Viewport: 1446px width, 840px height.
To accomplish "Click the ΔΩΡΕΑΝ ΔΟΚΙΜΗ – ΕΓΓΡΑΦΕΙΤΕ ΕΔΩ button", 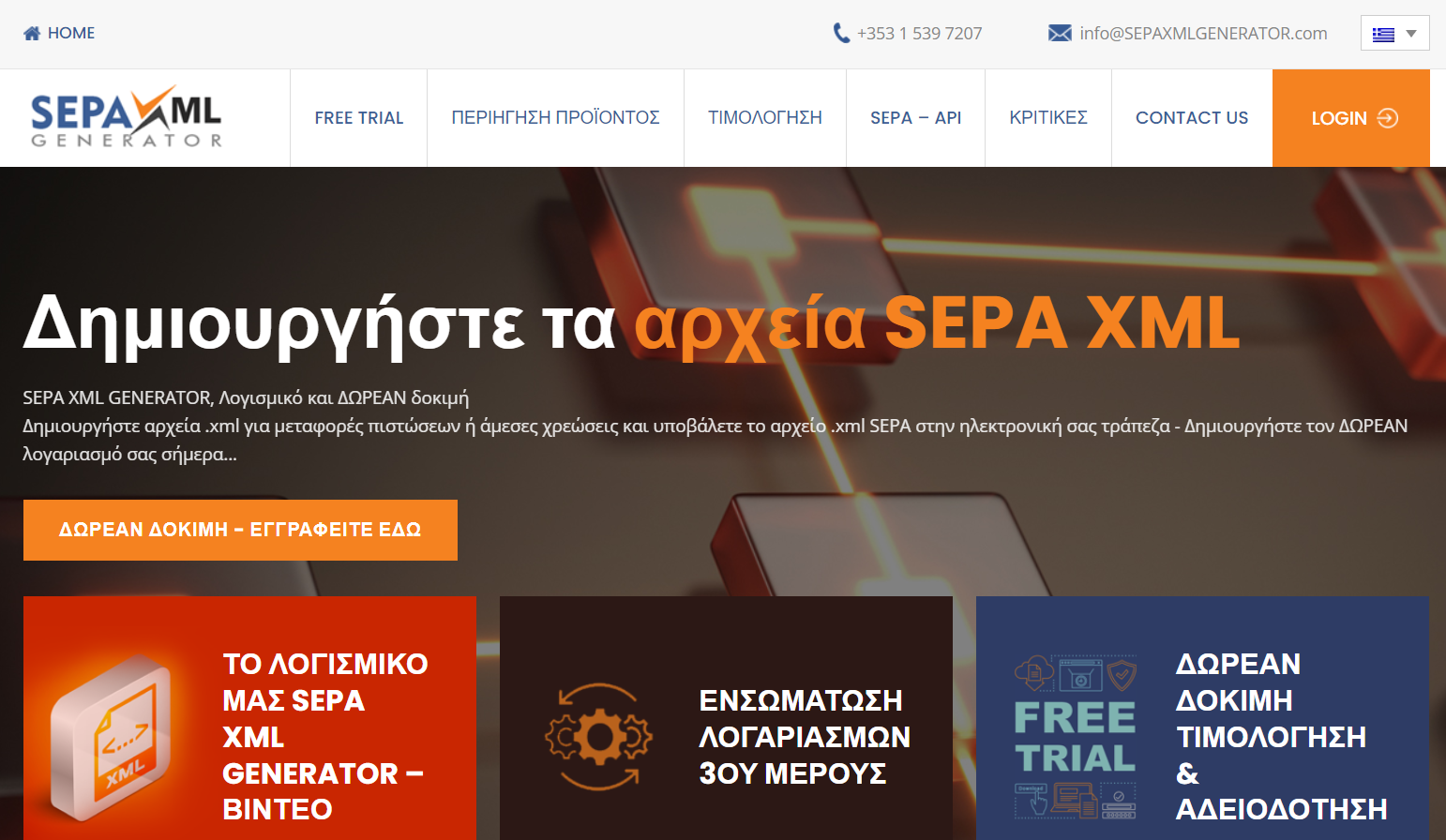I will point(240,530).
